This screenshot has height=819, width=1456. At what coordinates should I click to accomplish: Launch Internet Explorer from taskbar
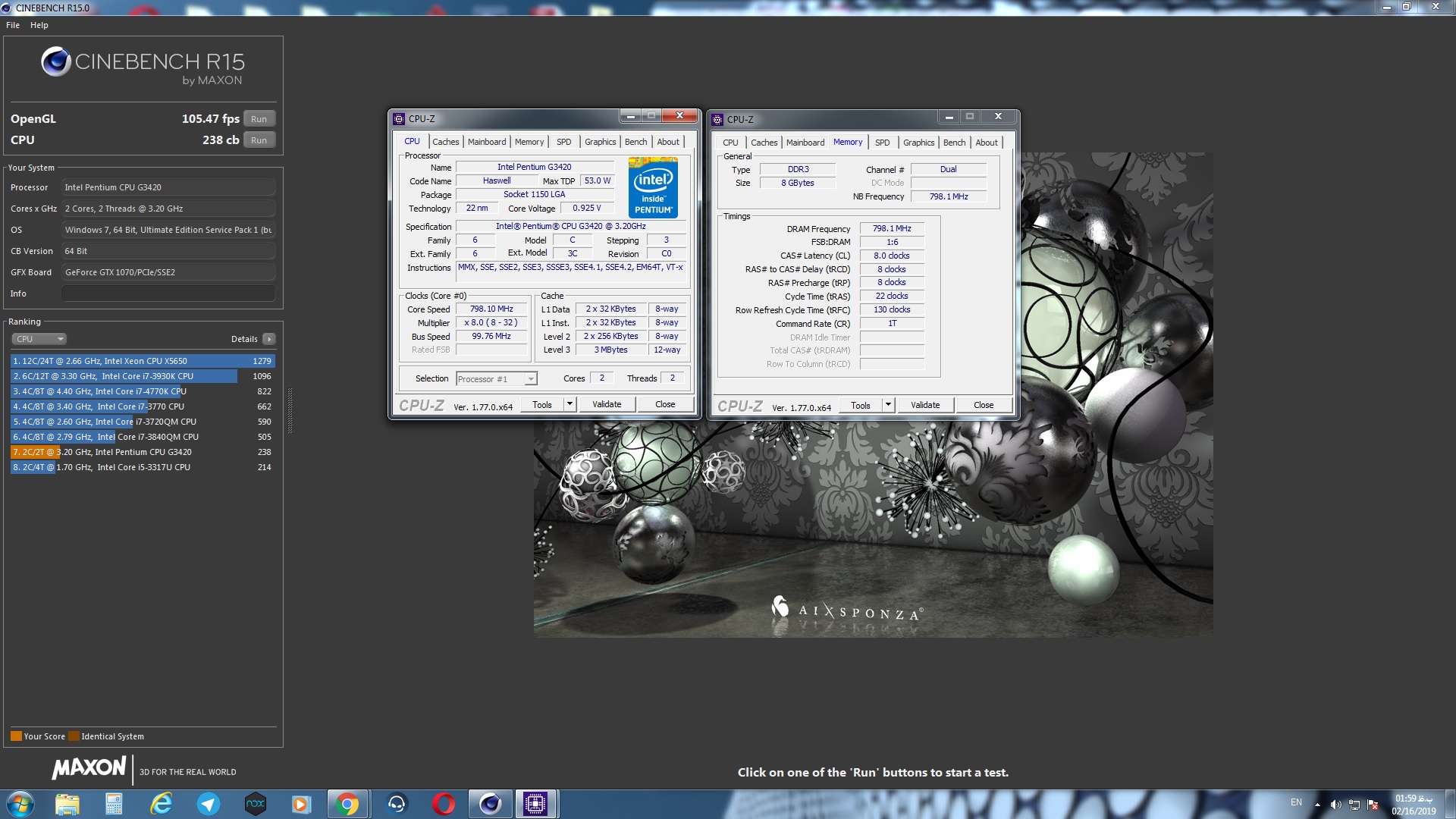tap(161, 804)
